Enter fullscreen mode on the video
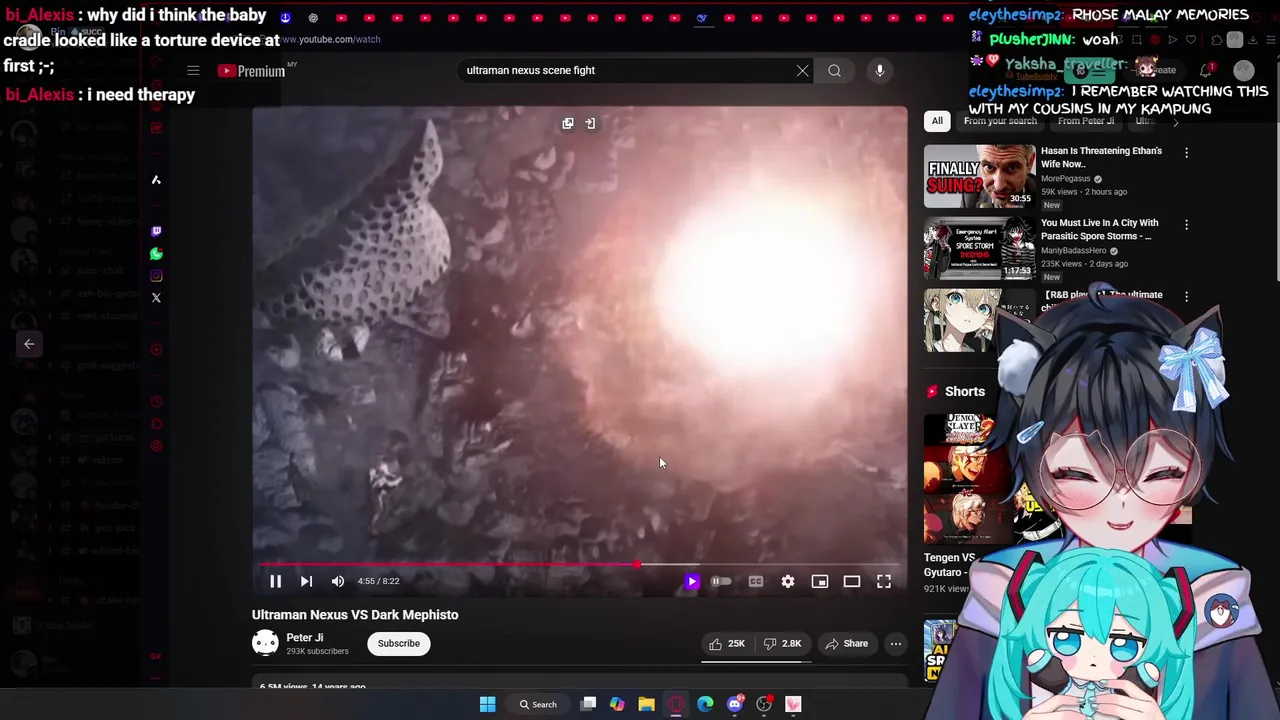Viewport: 1280px width, 720px height. tap(884, 581)
